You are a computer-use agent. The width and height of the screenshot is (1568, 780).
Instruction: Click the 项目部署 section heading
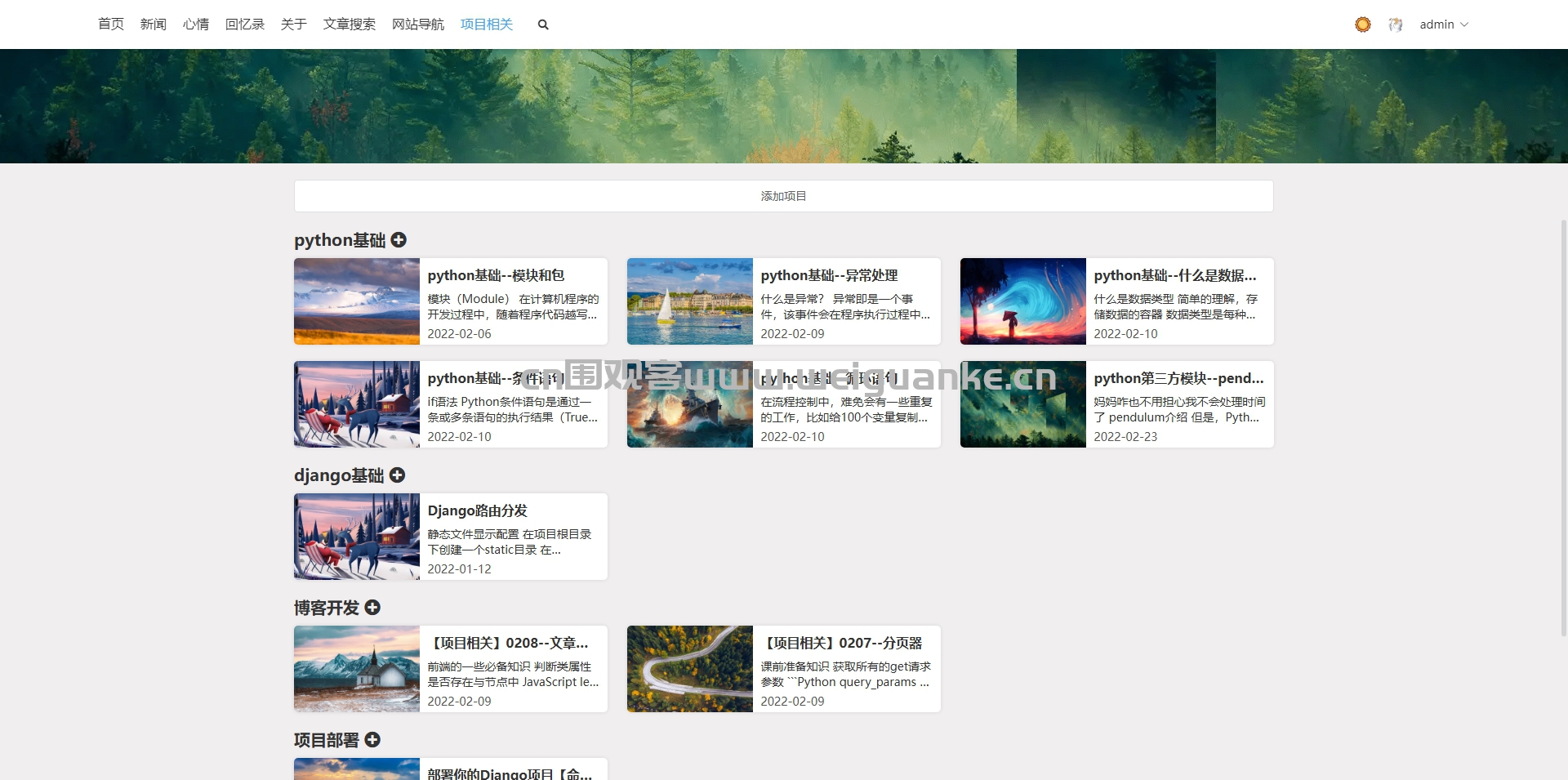pyautogui.click(x=327, y=740)
